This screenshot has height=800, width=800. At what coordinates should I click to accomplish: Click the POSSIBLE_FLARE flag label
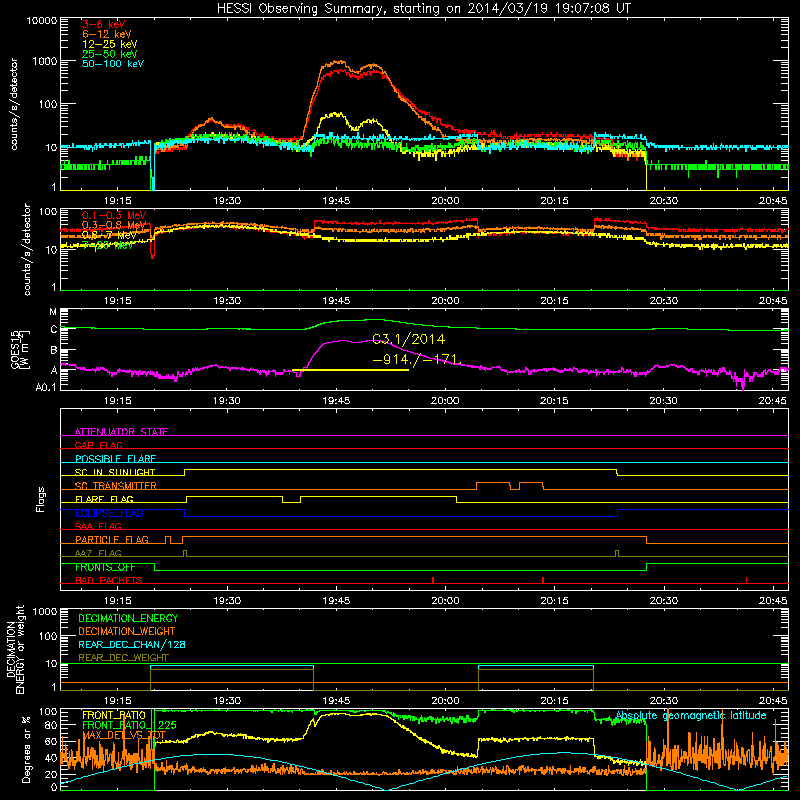115,459
